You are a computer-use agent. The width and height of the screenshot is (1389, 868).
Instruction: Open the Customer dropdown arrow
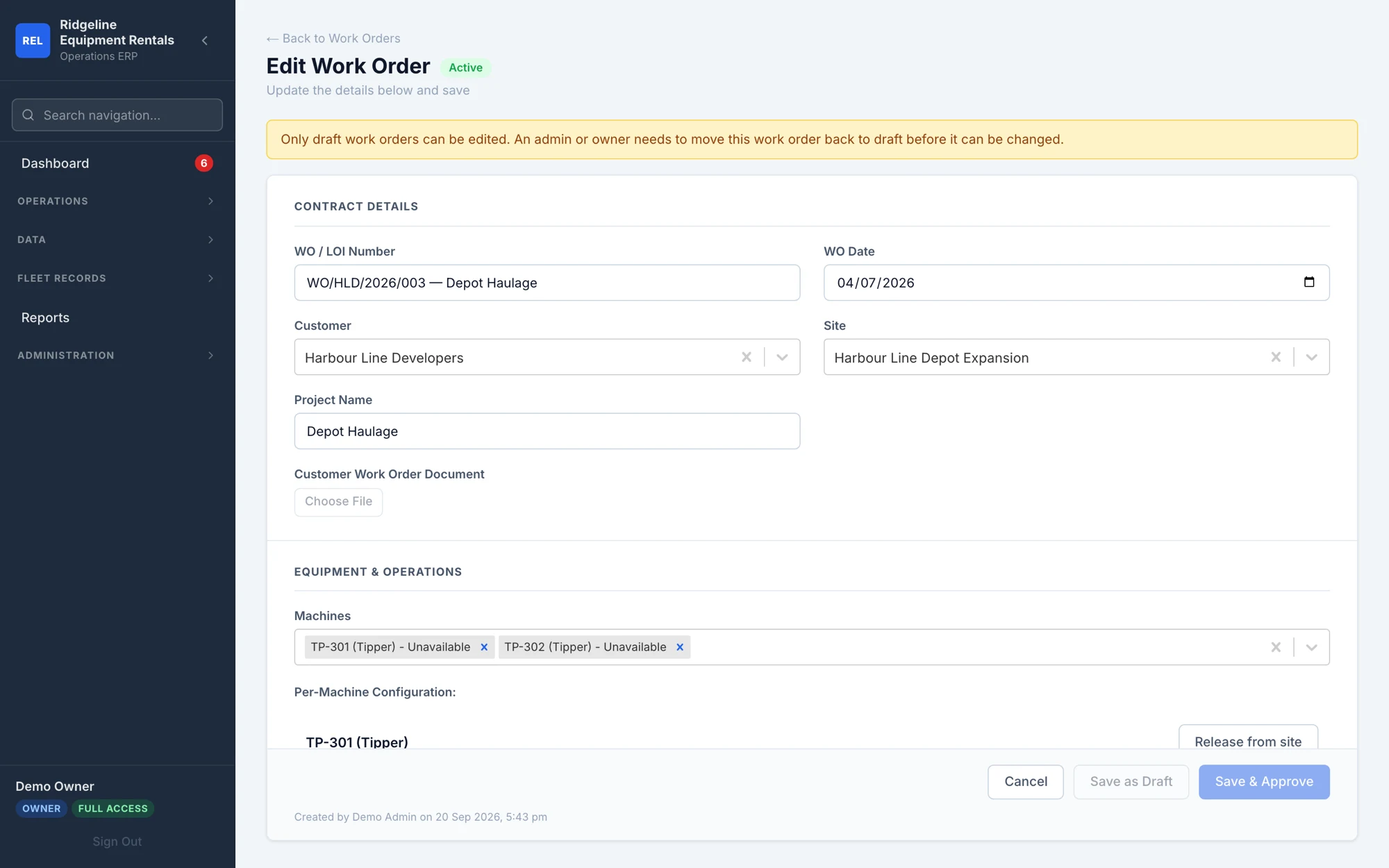782,357
